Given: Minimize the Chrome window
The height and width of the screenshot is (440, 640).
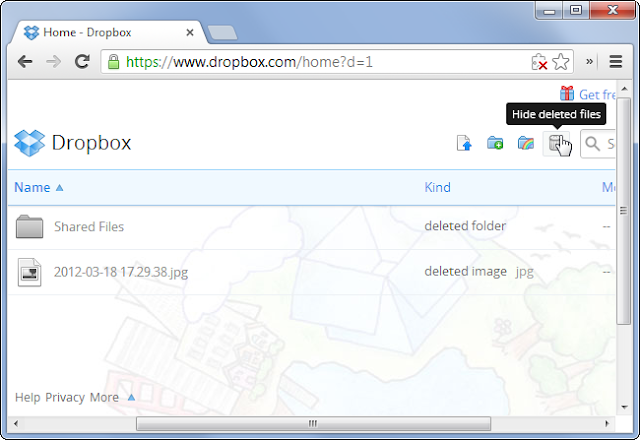Looking at the screenshot, I should (549, 10).
